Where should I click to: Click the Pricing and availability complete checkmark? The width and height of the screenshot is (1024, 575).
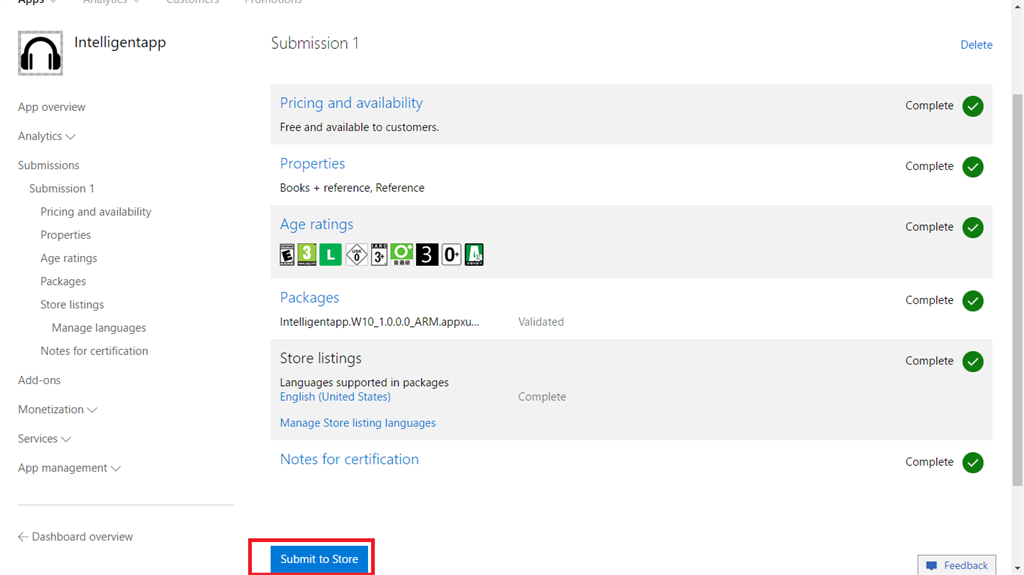coord(973,106)
